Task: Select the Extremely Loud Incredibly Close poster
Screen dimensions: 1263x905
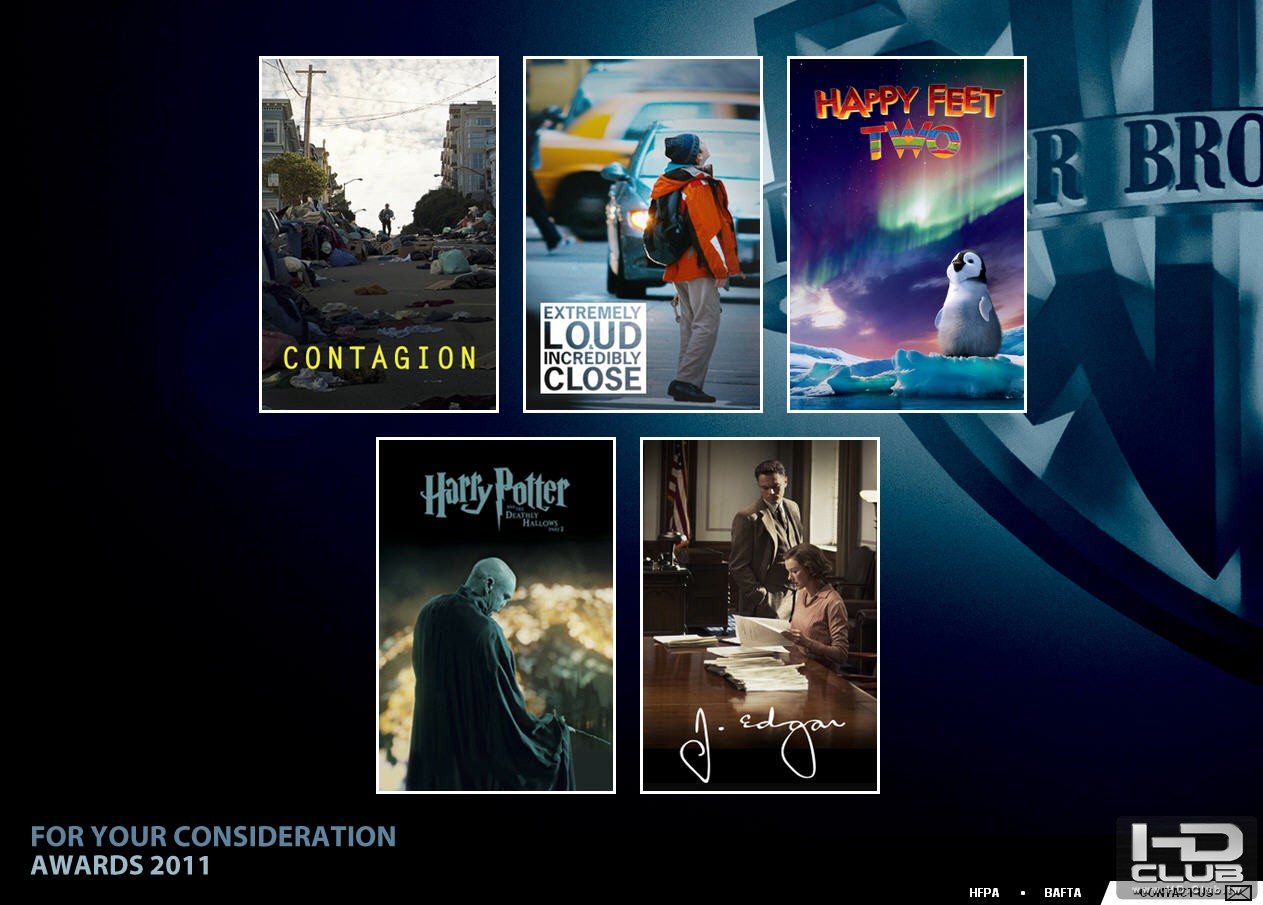Action: tap(643, 234)
